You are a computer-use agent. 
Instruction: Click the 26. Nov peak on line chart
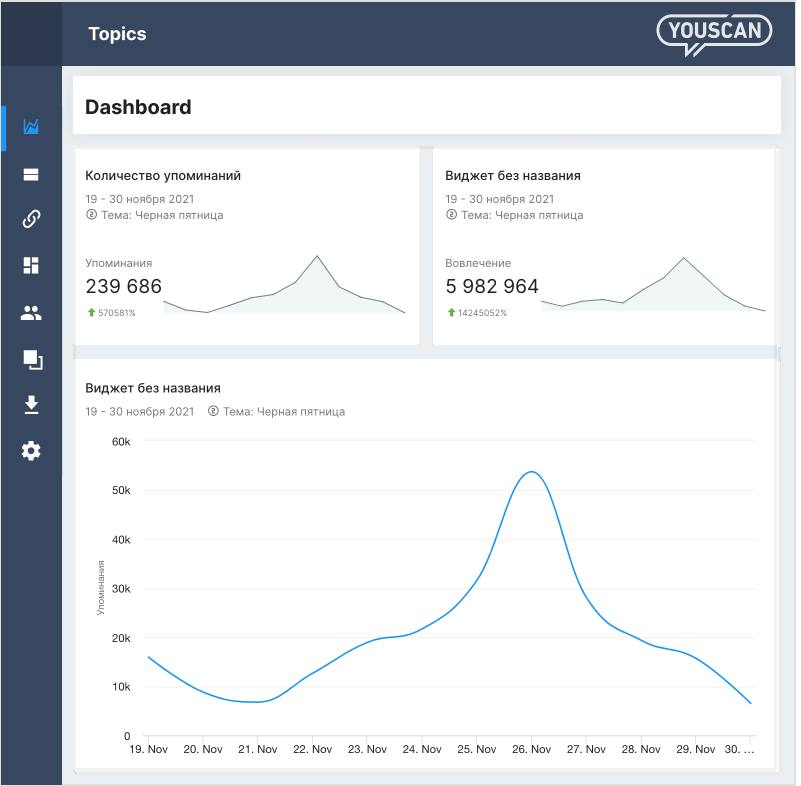[532, 472]
